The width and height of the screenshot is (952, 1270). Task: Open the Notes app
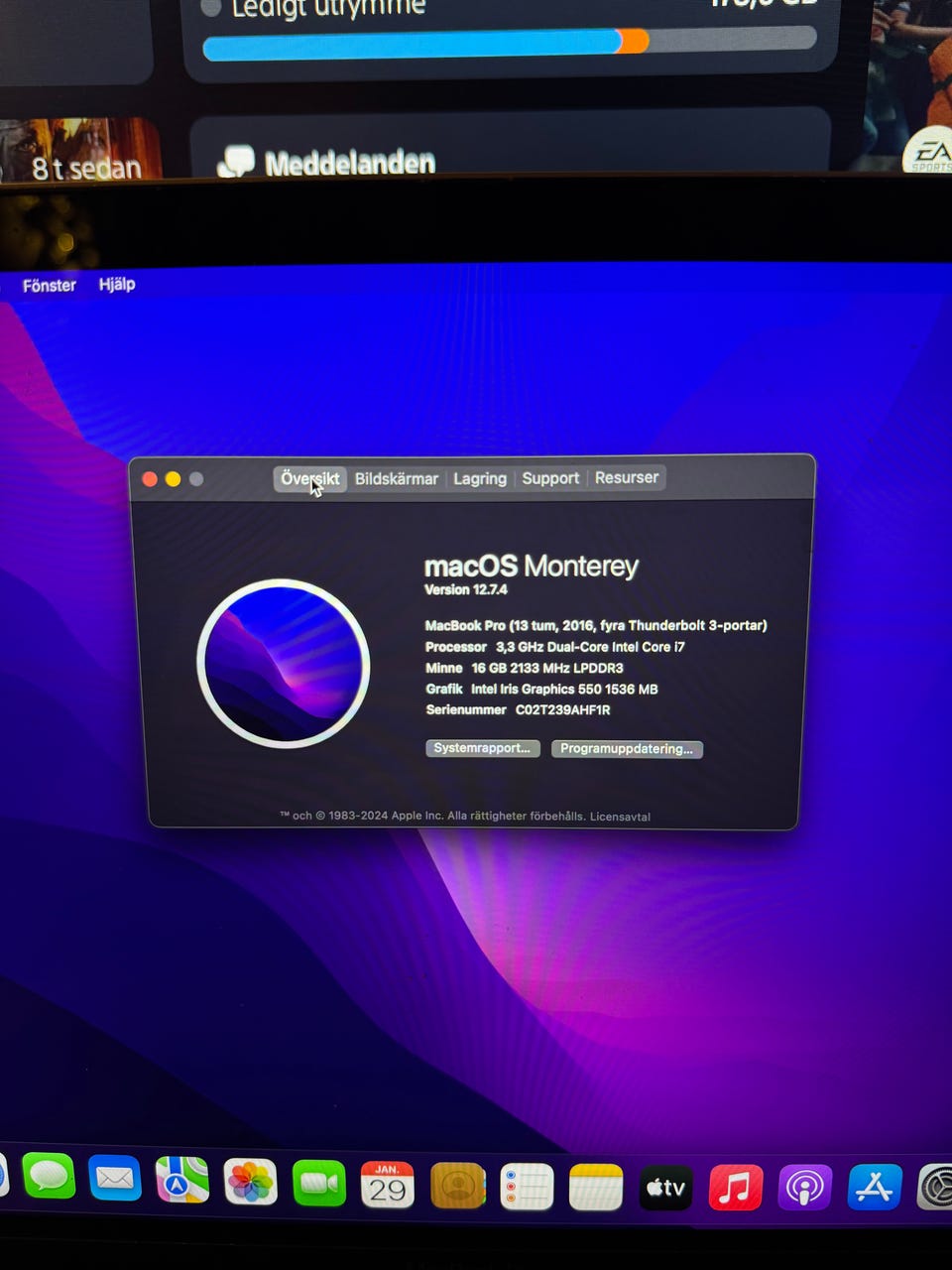[x=596, y=1188]
